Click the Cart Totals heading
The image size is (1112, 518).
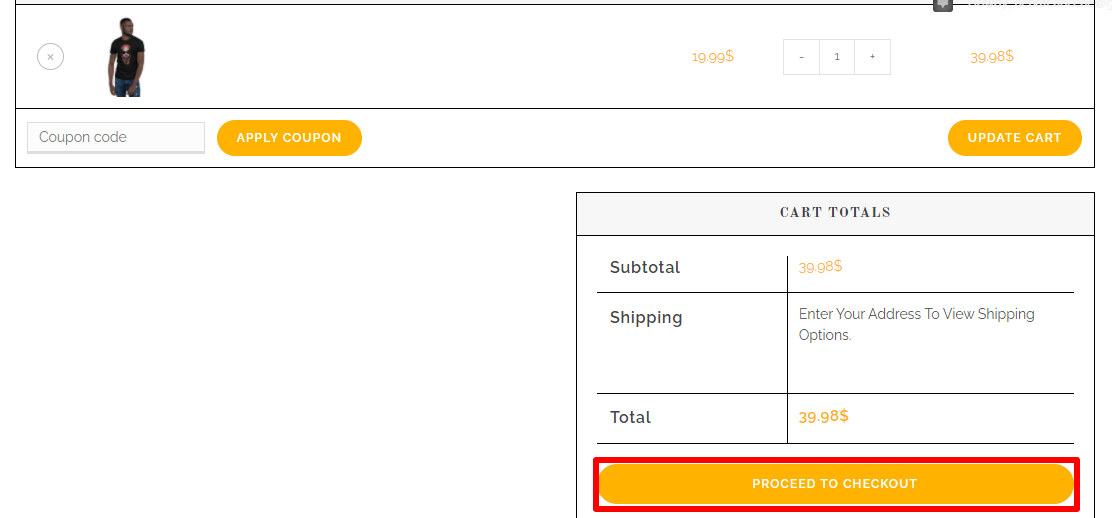(x=835, y=212)
